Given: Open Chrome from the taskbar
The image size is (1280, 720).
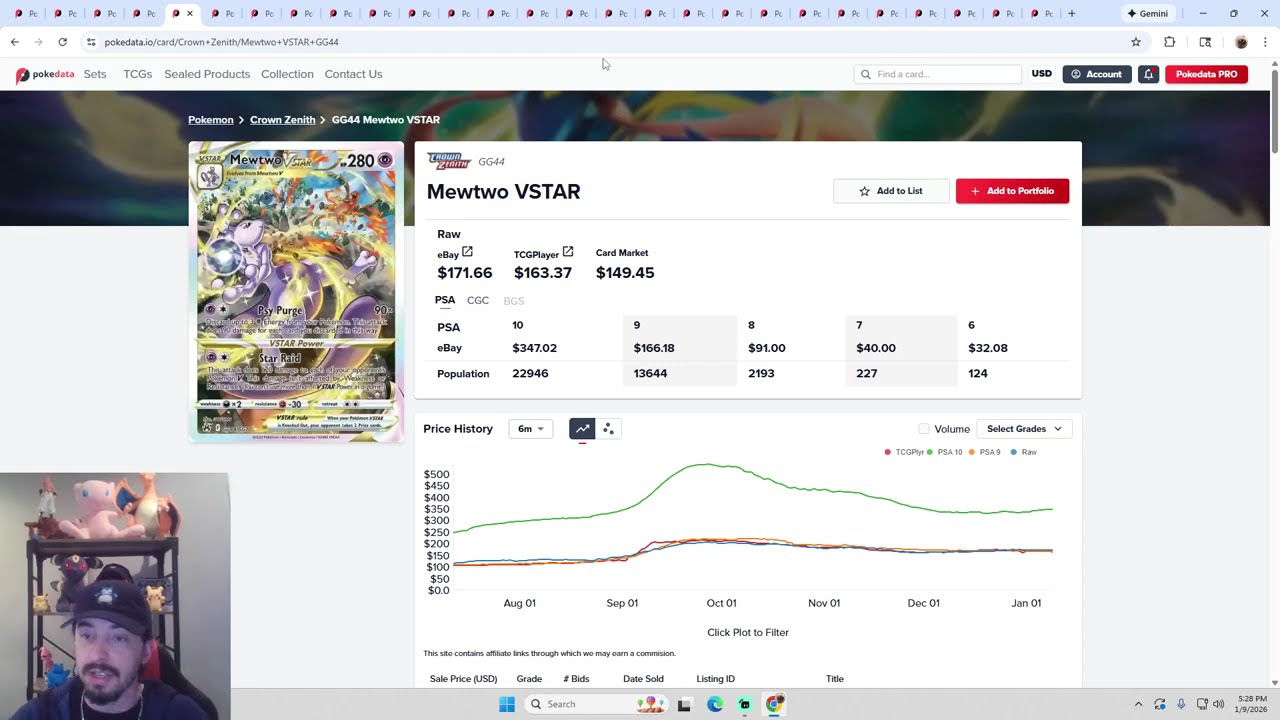Looking at the screenshot, I should [x=774, y=704].
